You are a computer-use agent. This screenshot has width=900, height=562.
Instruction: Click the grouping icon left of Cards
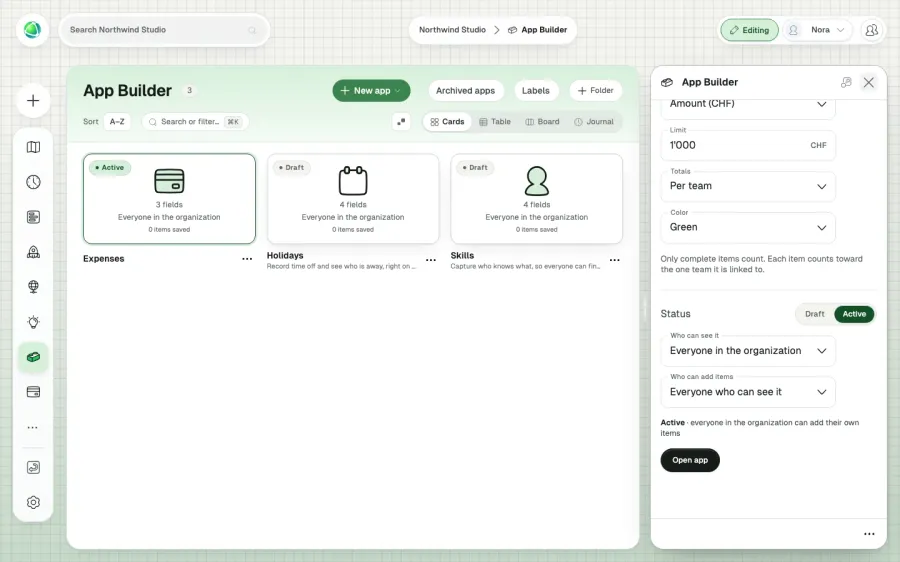point(401,122)
